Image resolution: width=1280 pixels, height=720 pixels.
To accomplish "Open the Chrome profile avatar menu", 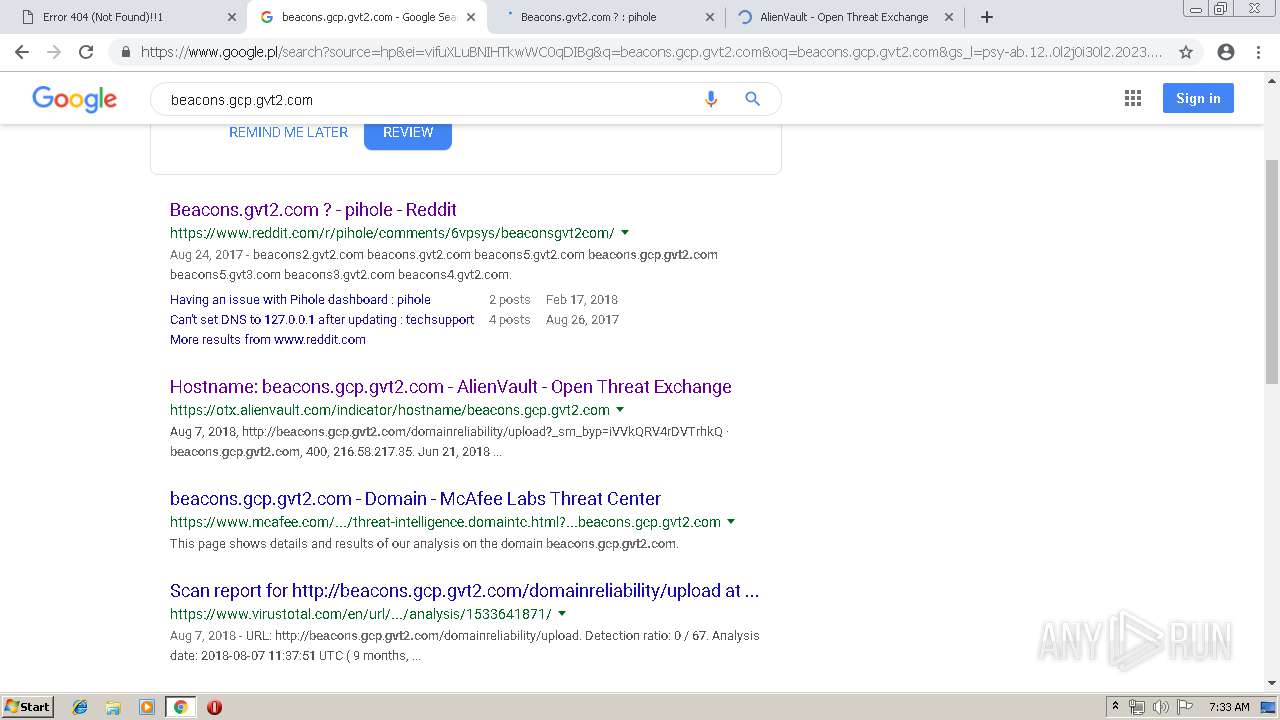I will (1226, 52).
